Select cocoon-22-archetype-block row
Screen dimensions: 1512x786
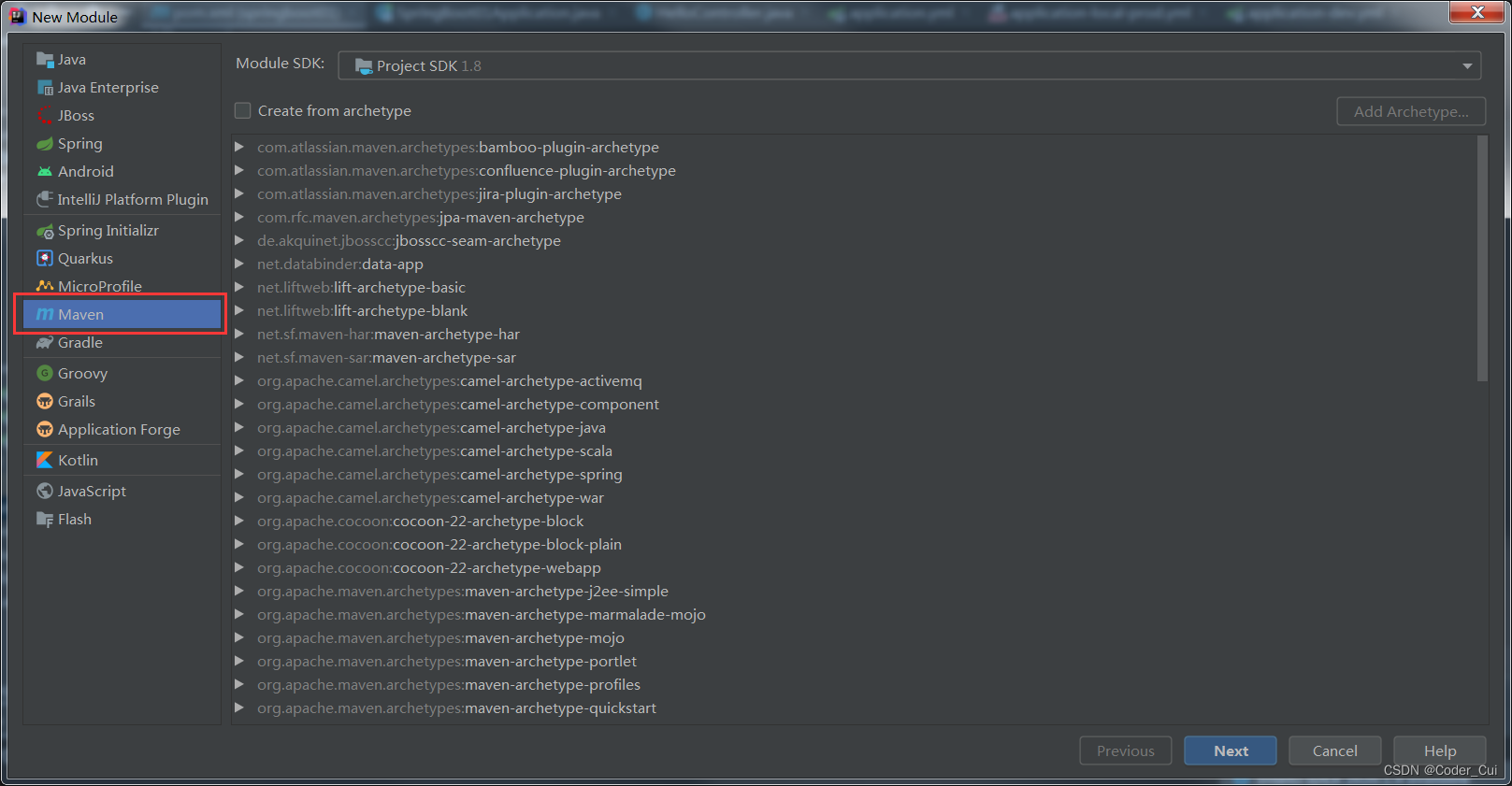(855, 522)
